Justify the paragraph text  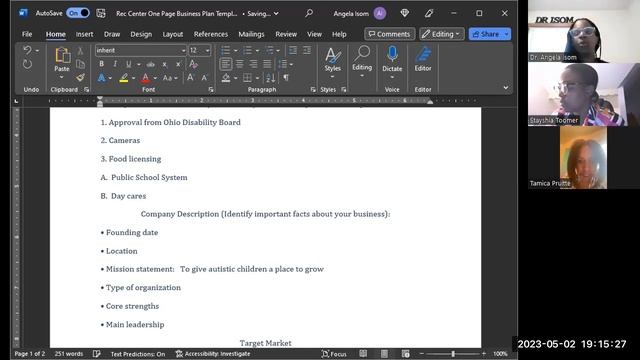267,64
